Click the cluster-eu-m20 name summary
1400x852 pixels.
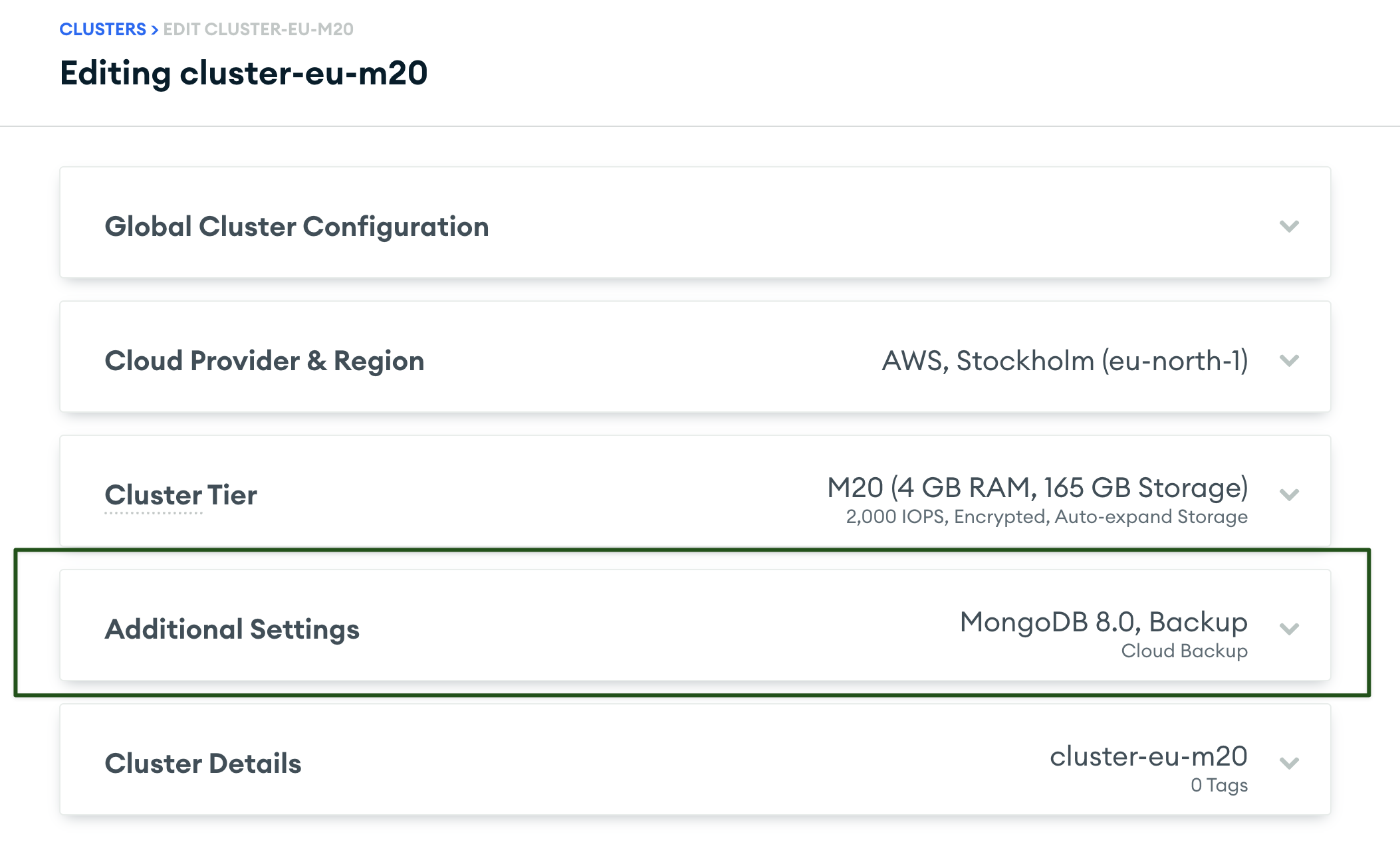(1148, 756)
